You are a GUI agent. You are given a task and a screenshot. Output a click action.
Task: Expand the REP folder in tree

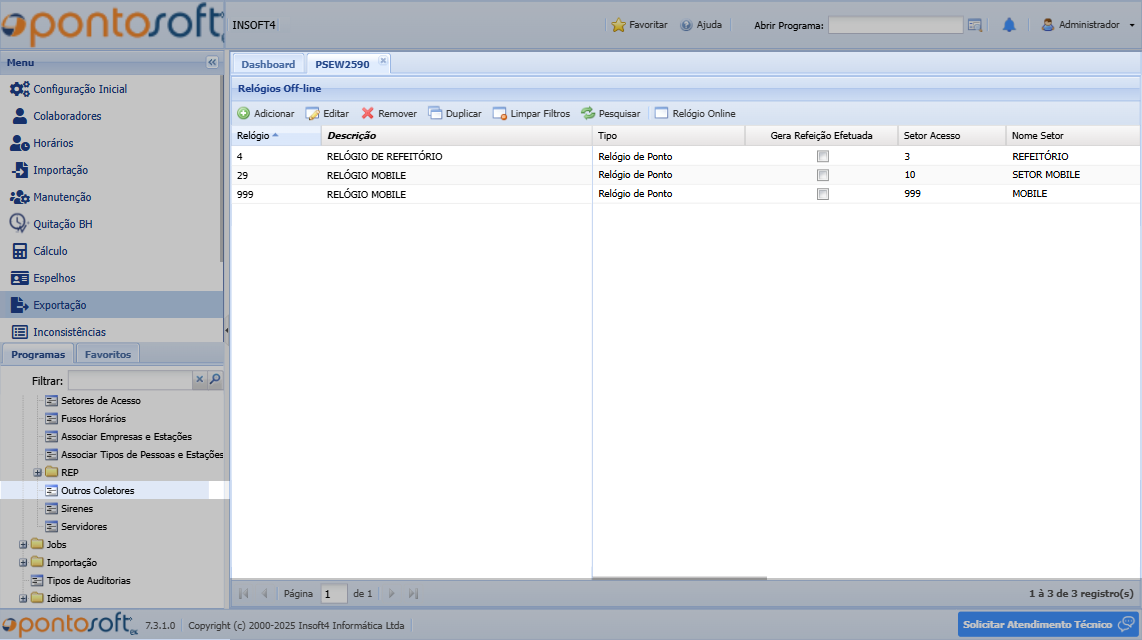(x=38, y=473)
